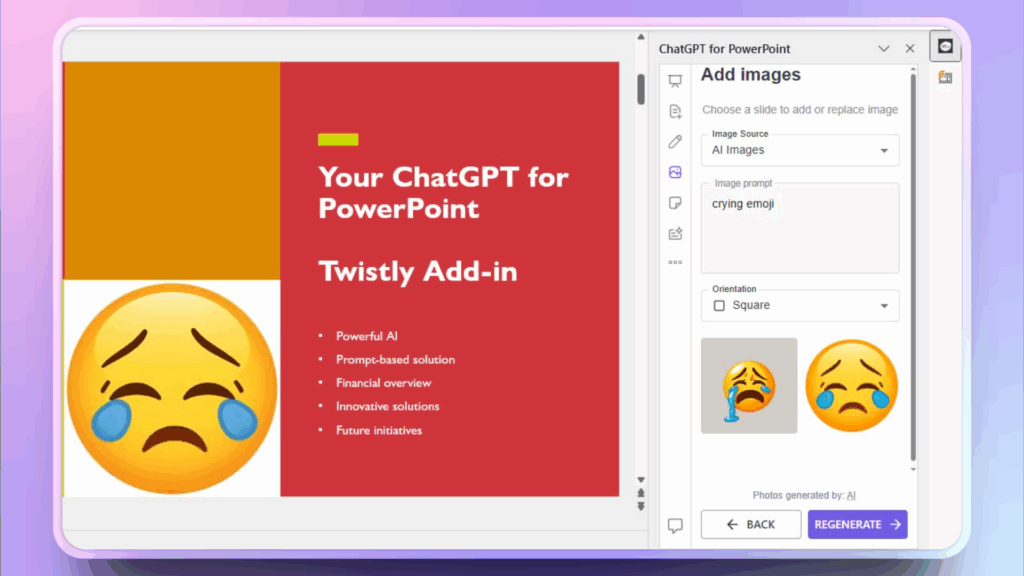Select the pencil edit icon in sidebar

675,142
